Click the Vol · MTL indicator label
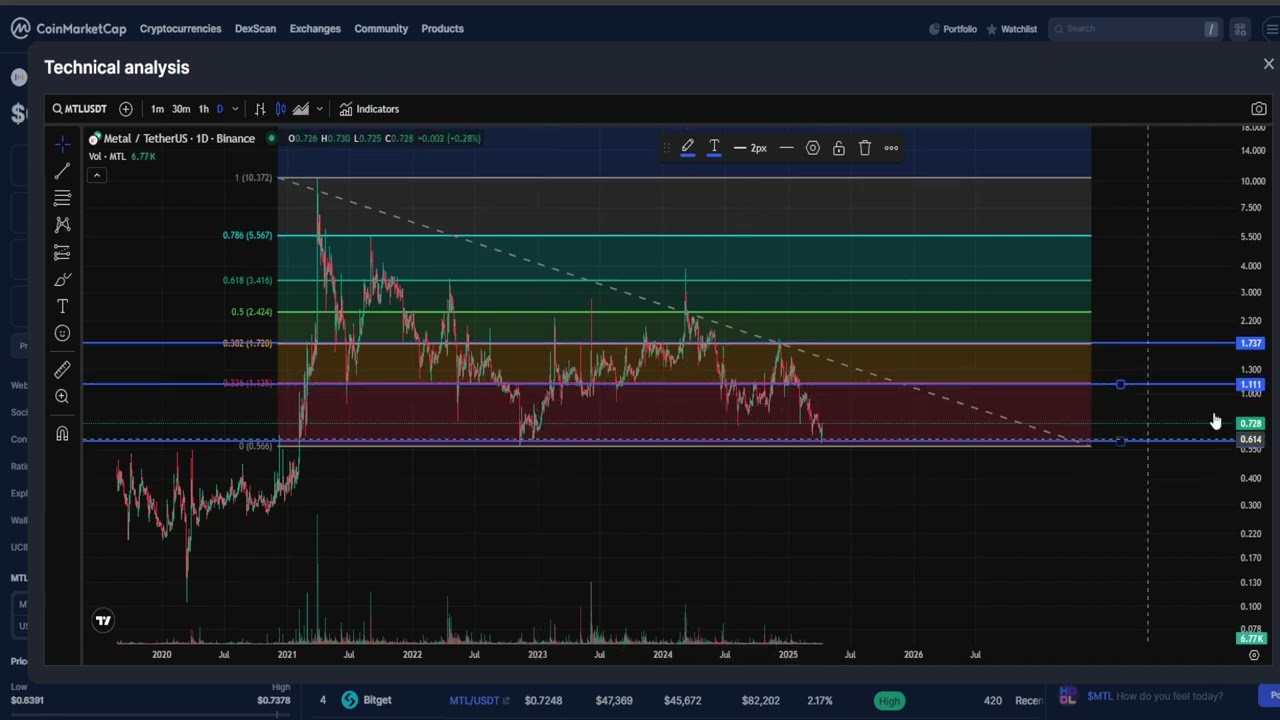Viewport: 1280px width, 720px height. click(107, 157)
